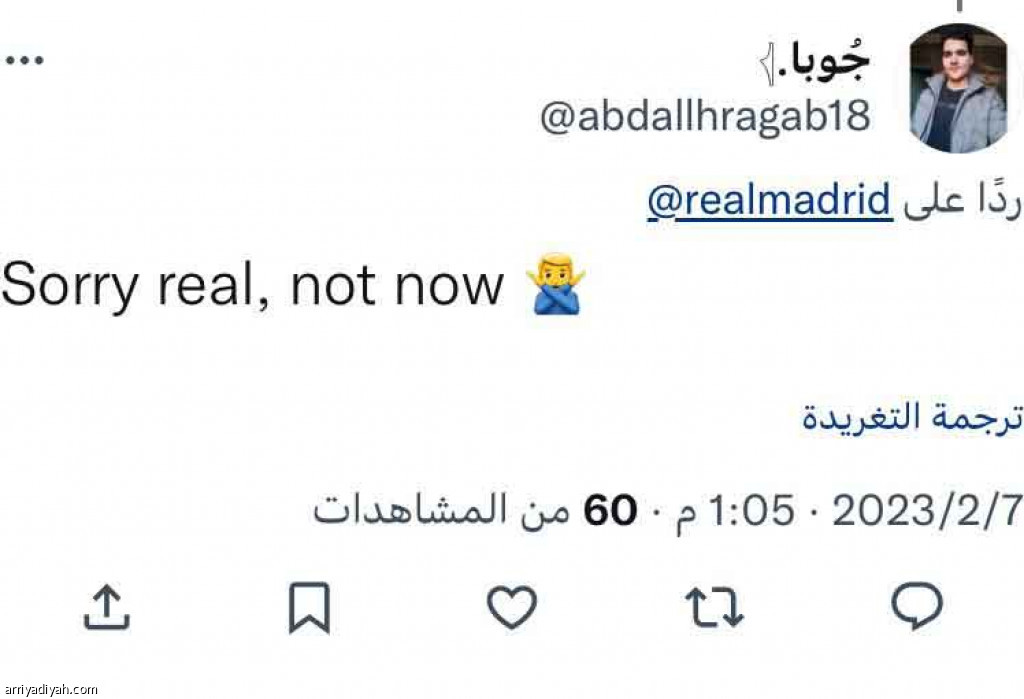The image size is (1024, 699).
Task: Click the tweet text 'Sorry real, not now'
Action: click(x=252, y=288)
